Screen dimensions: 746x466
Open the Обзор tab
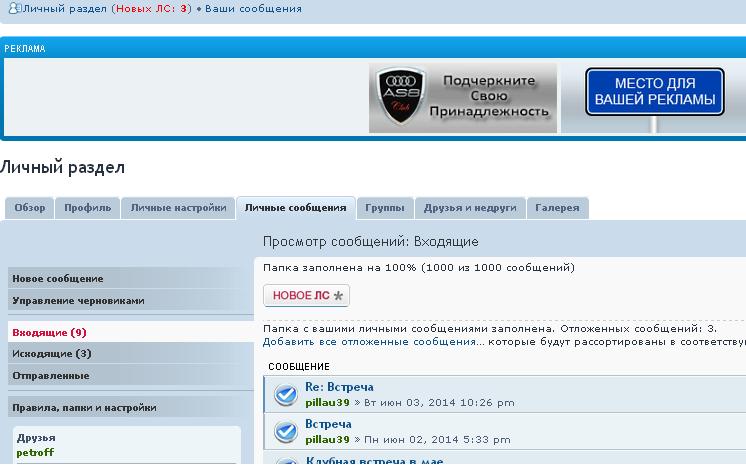pyautogui.click(x=30, y=208)
